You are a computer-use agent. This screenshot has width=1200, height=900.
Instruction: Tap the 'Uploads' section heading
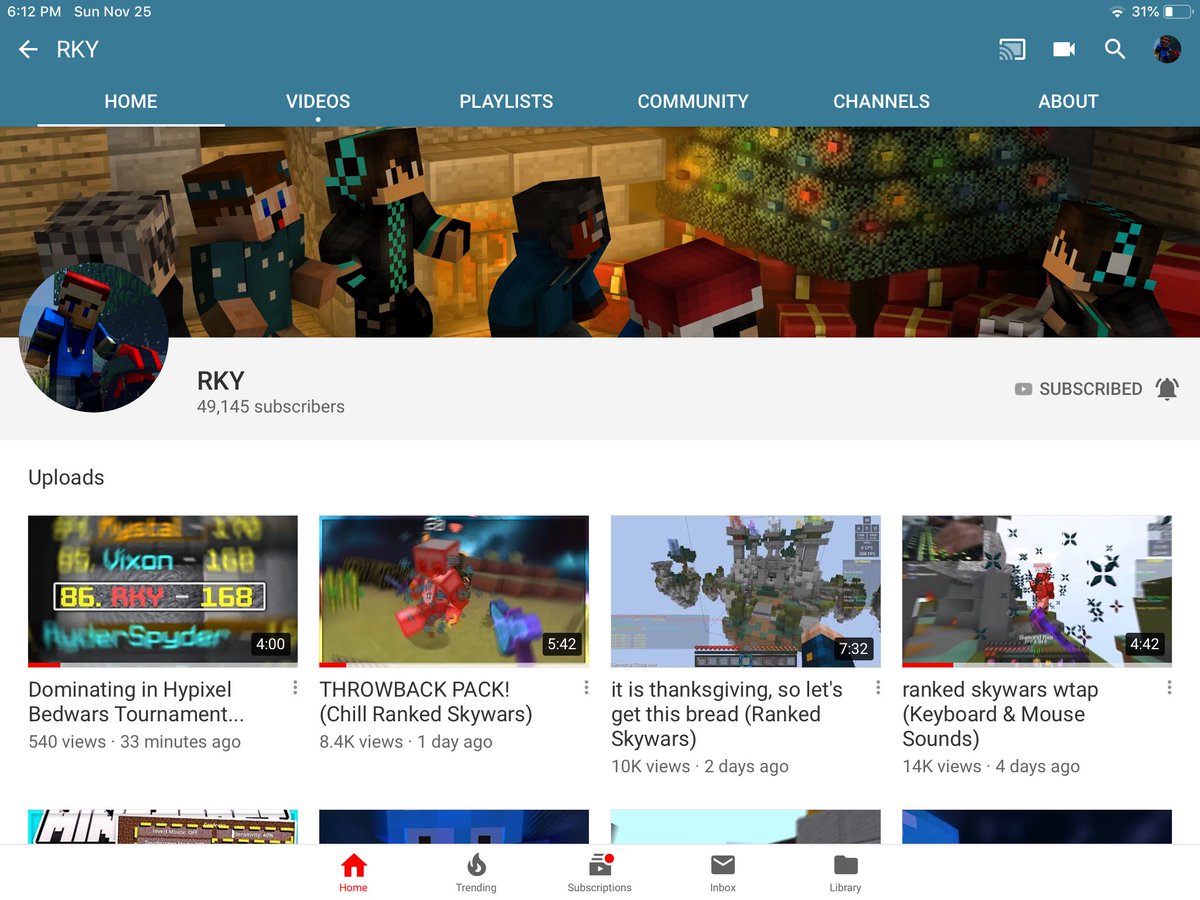(66, 478)
